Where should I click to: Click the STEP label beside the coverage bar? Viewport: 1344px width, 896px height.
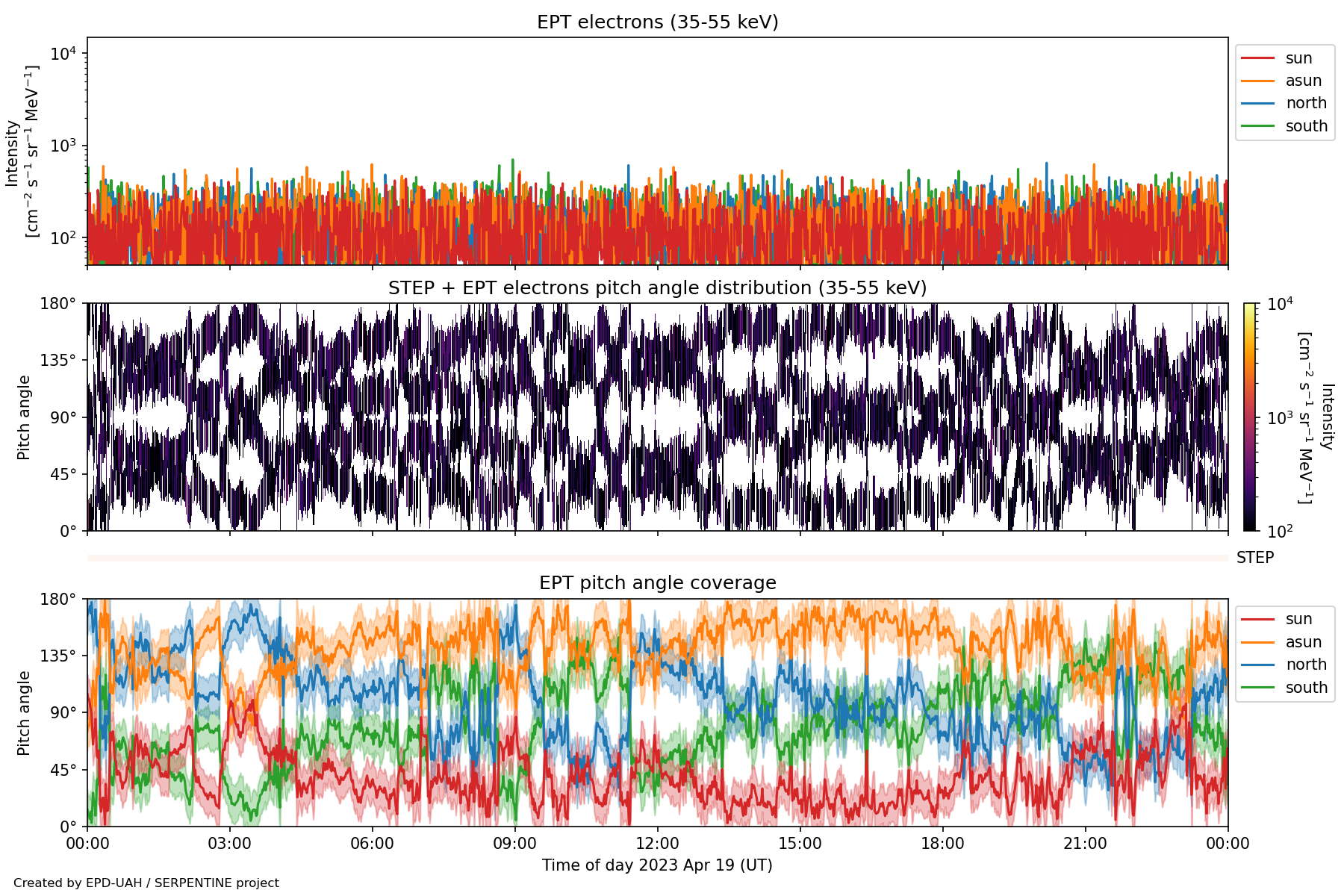1255,558
